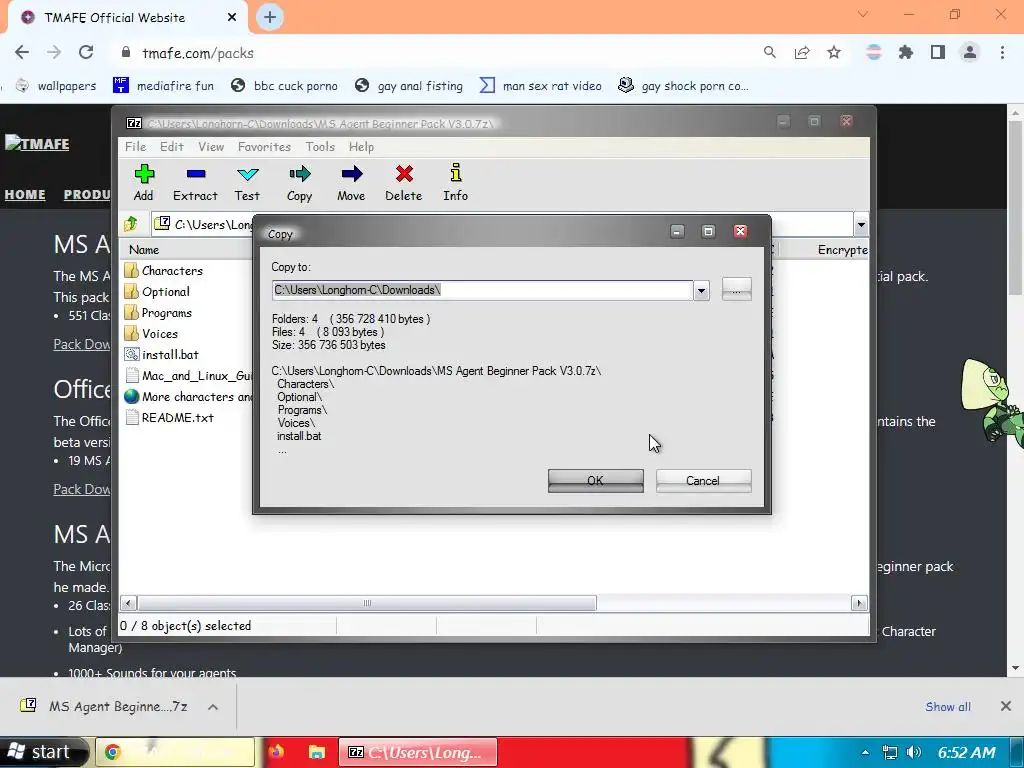This screenshot has width=1024, height=768.
Task: Open the File menu in 7-Zip
Action: [135, 146]
